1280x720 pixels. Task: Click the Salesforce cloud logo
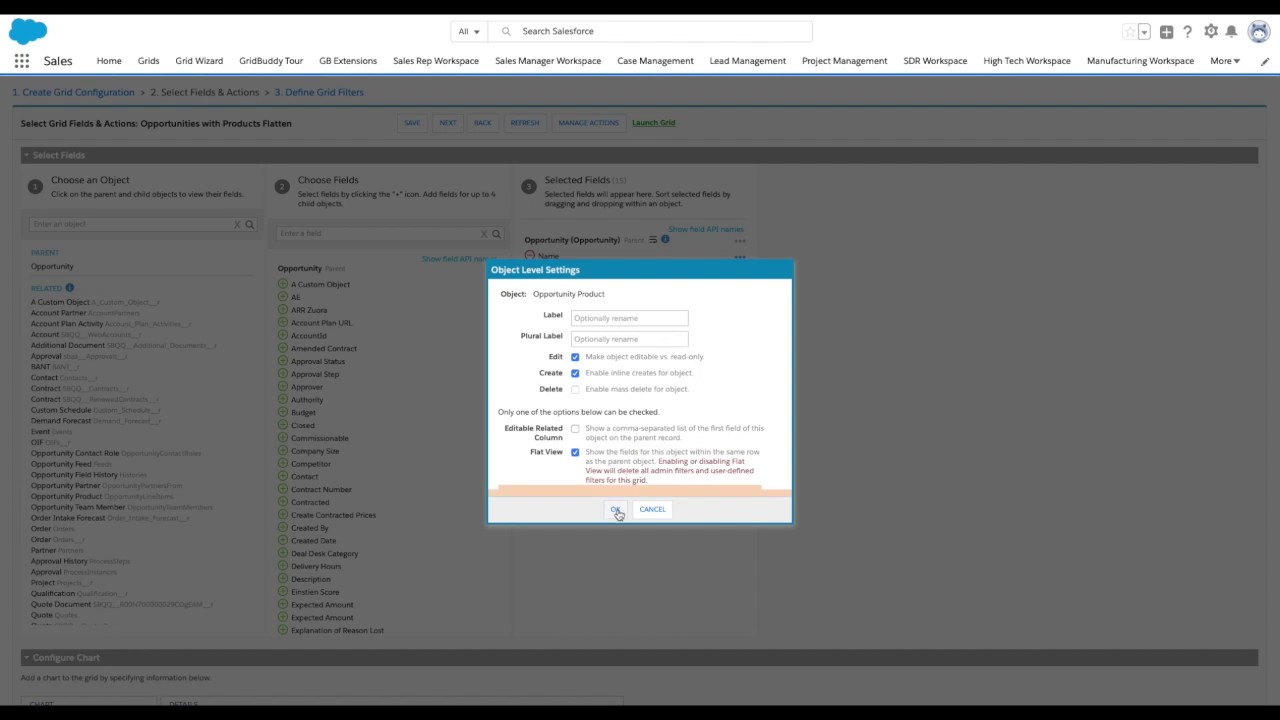[28, 31]
